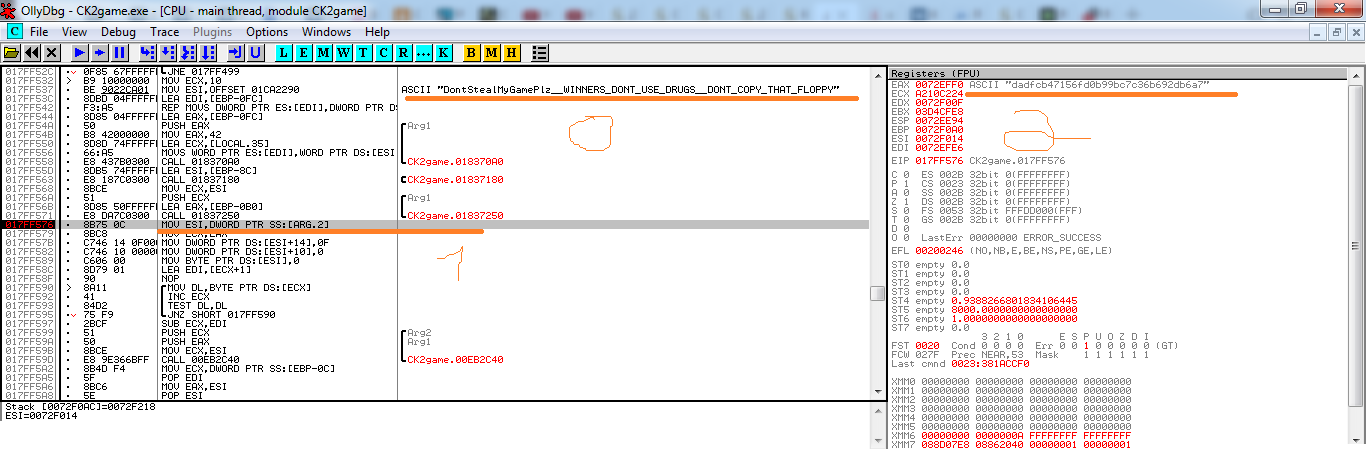The image size is (1370, 451).
Task: Open Executable modules with E icon
Action: pyautogui.click(x=303, y=52)
